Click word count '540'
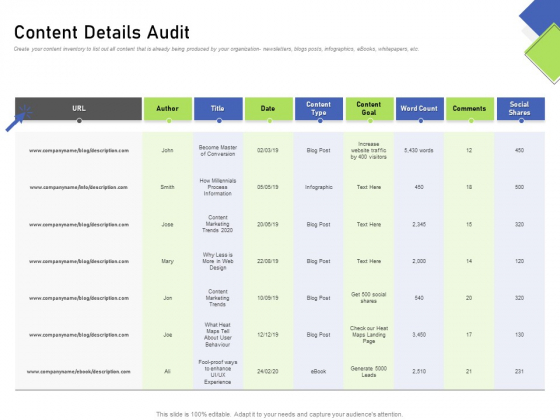 click(x=419, y=298)
